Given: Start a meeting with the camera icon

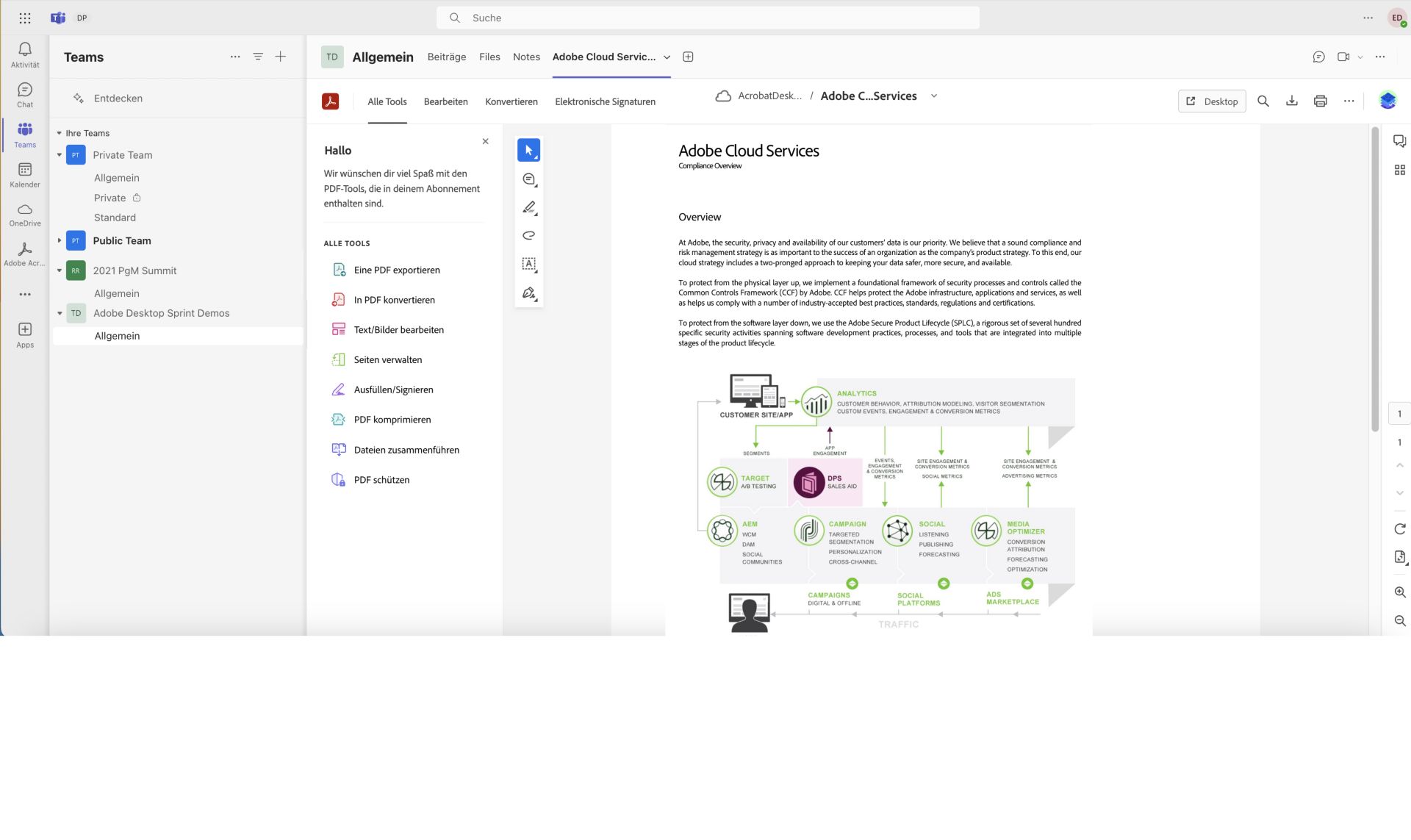Looking at the screenshot, I should (x=1343, y=57).
